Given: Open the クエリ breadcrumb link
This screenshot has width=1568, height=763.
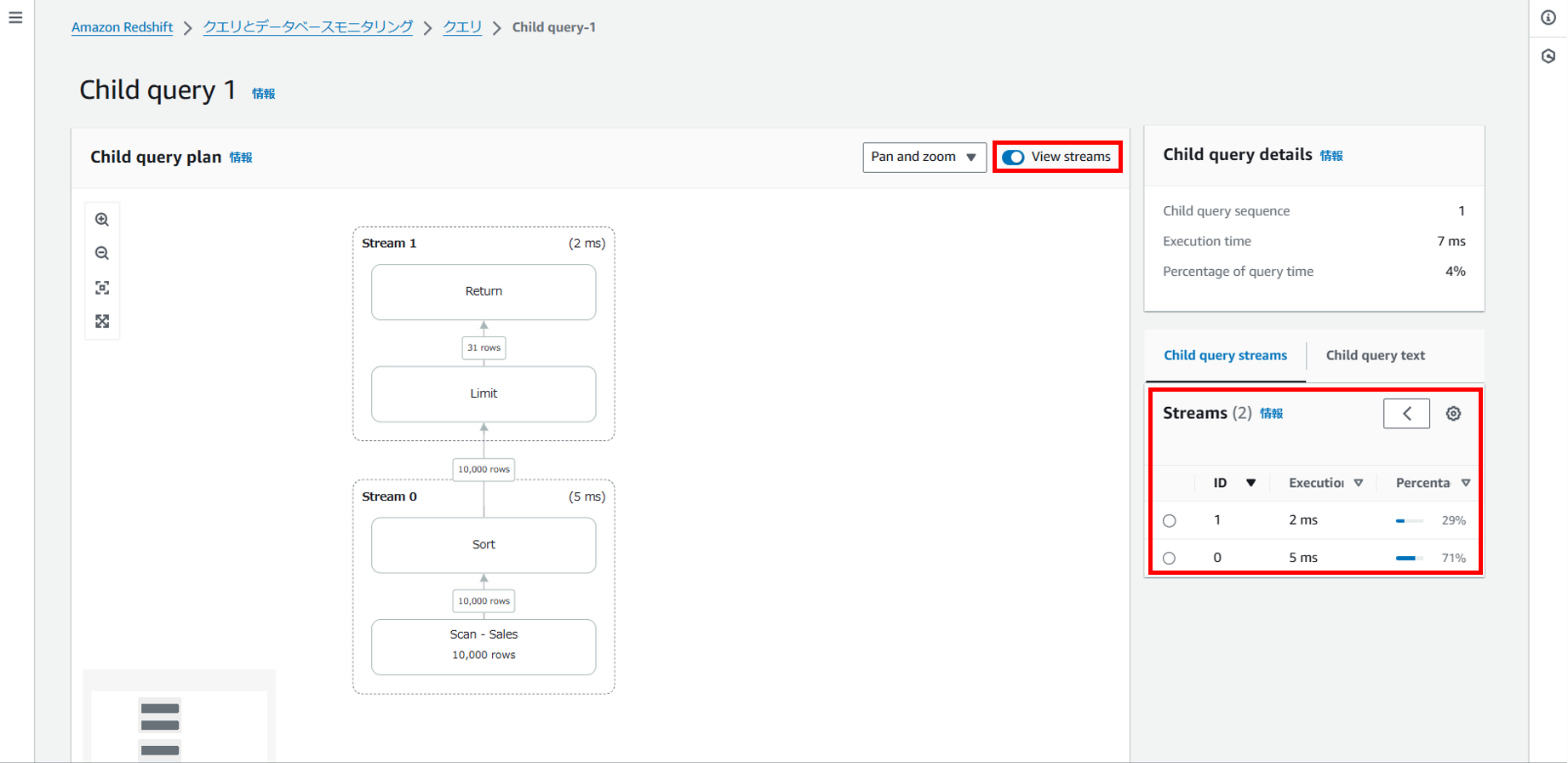Looking at the screenshot, I should [462, 27].
